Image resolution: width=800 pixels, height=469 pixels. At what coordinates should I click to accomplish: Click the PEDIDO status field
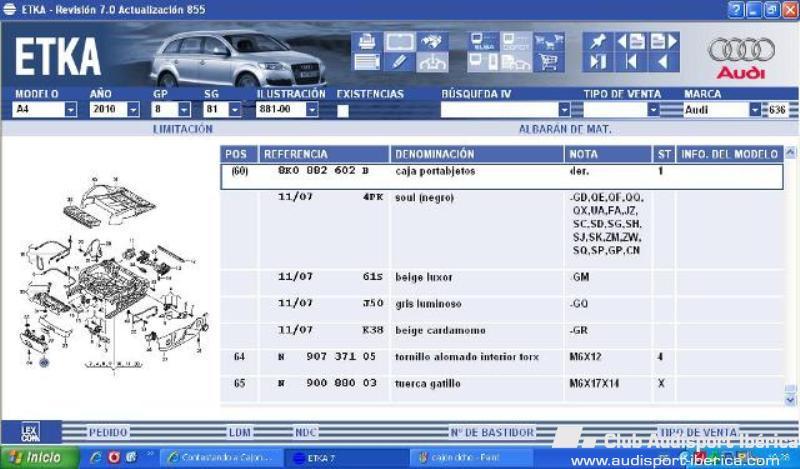click(108, 433)
